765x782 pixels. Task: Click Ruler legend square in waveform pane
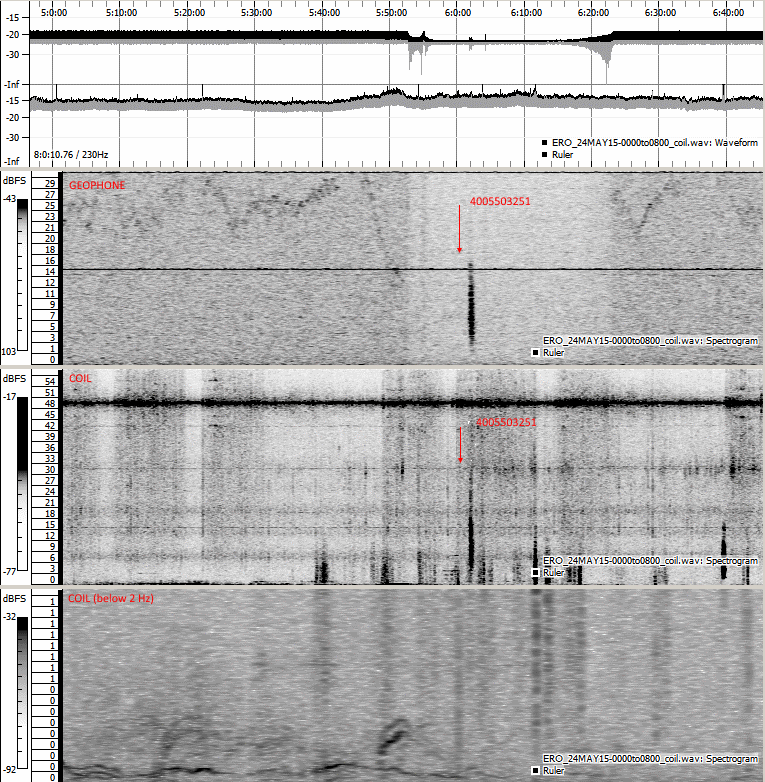pos(544,155)
